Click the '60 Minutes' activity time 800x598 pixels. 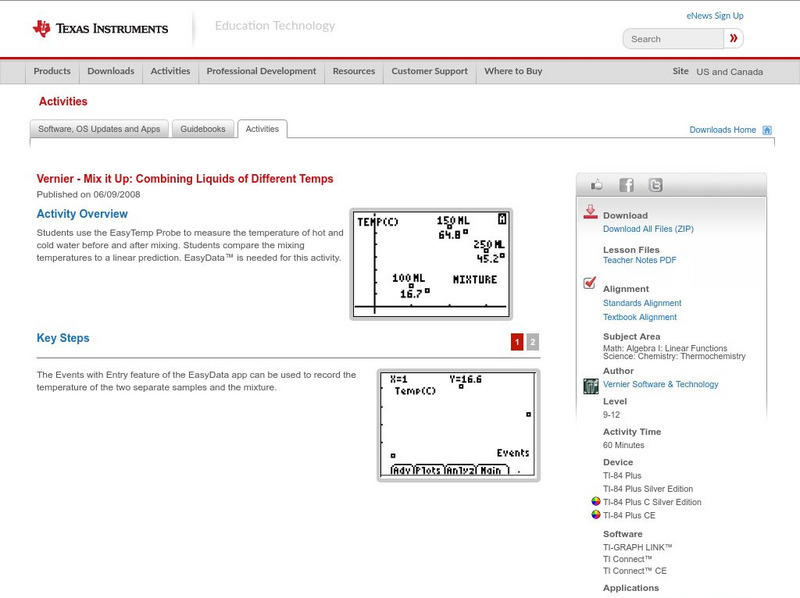tap(623, 445)
